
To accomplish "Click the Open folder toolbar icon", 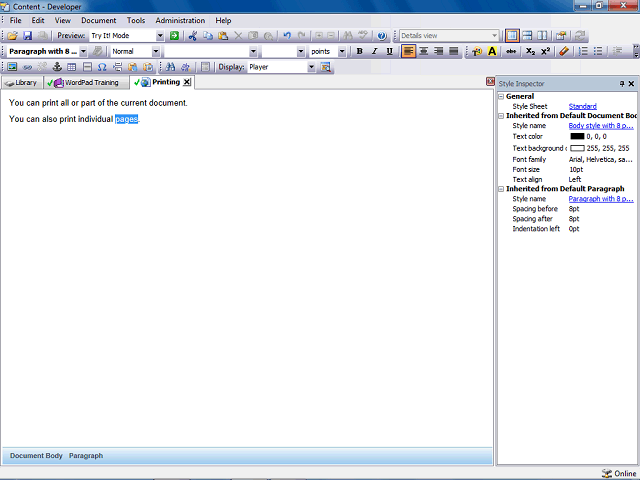I will click(x=12, y=36).
